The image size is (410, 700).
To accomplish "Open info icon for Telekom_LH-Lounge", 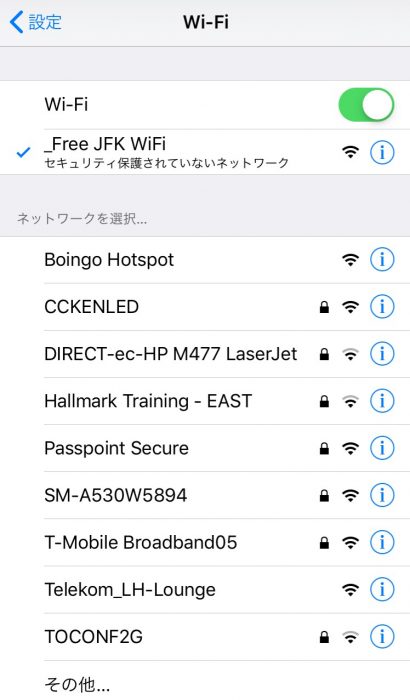I will click(382, 589).
